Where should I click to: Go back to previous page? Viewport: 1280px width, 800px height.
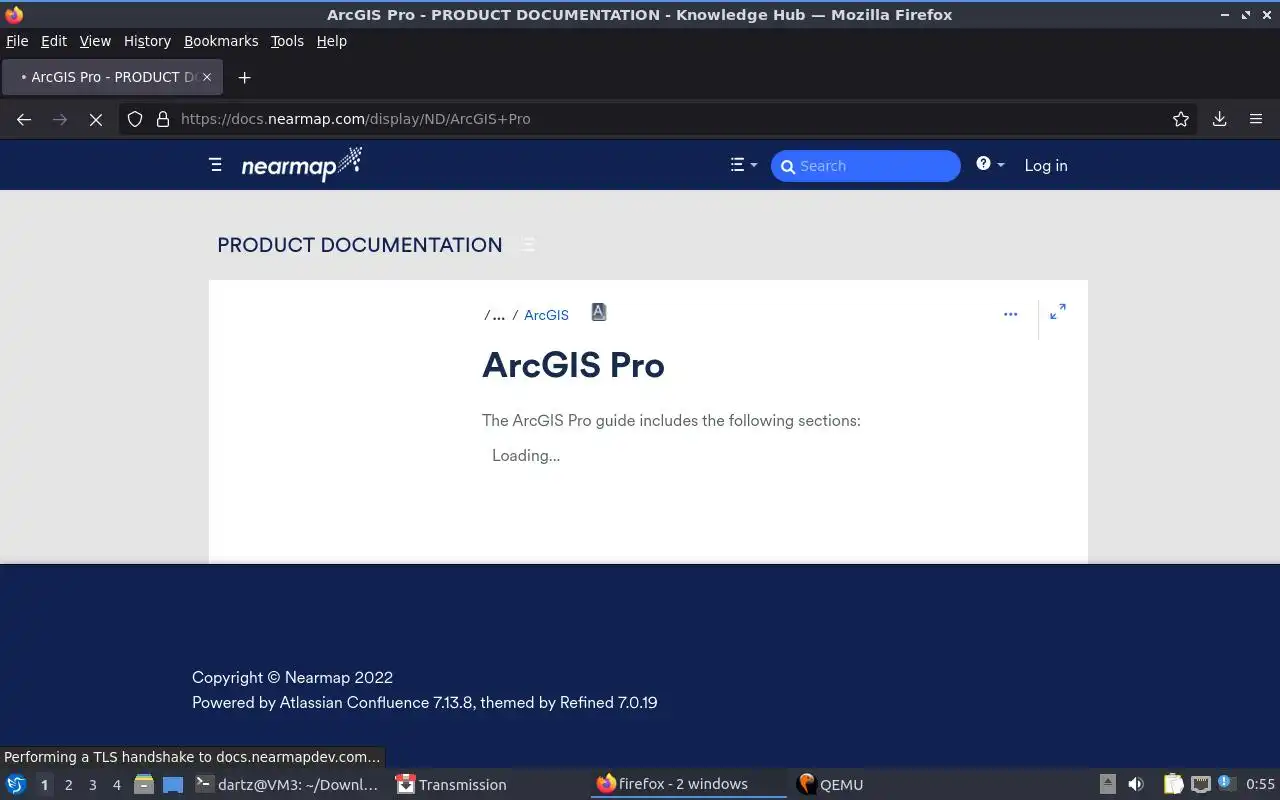(x=24, y=119)
